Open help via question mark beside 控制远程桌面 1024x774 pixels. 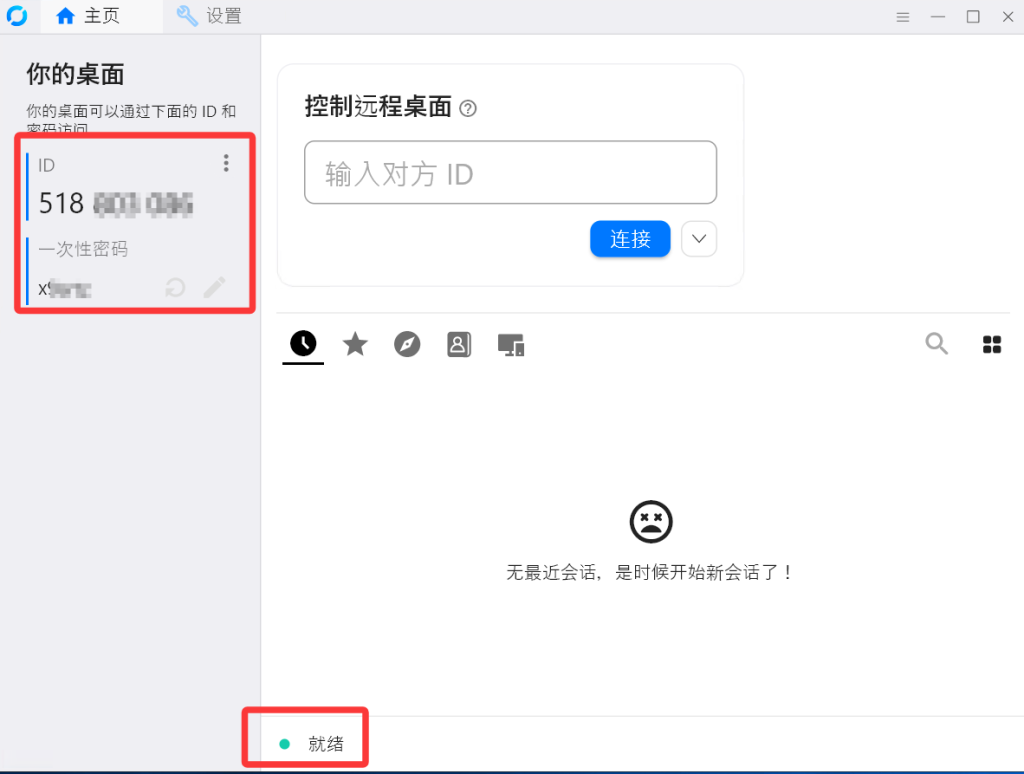[x=467, y=108]
